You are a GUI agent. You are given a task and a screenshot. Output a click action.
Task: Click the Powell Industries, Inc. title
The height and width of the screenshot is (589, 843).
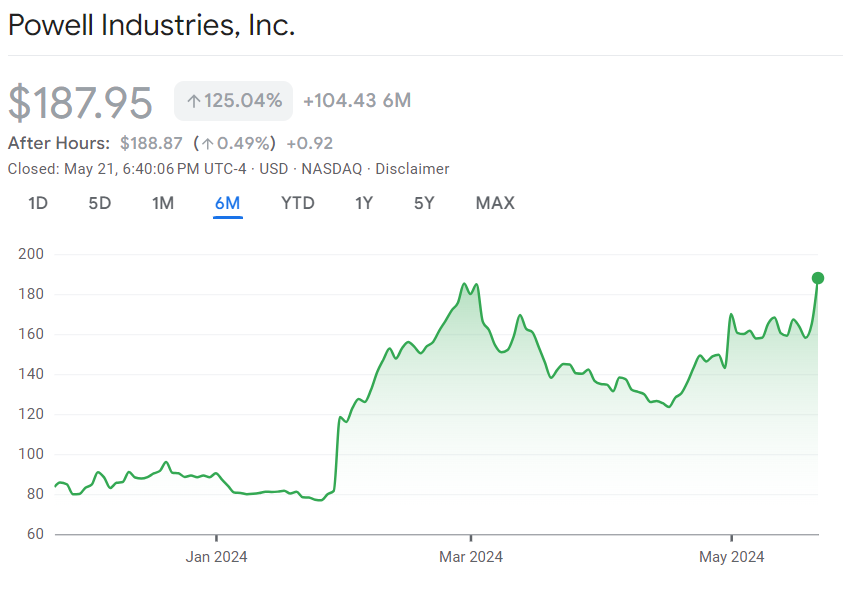click(x=152, y=25)
